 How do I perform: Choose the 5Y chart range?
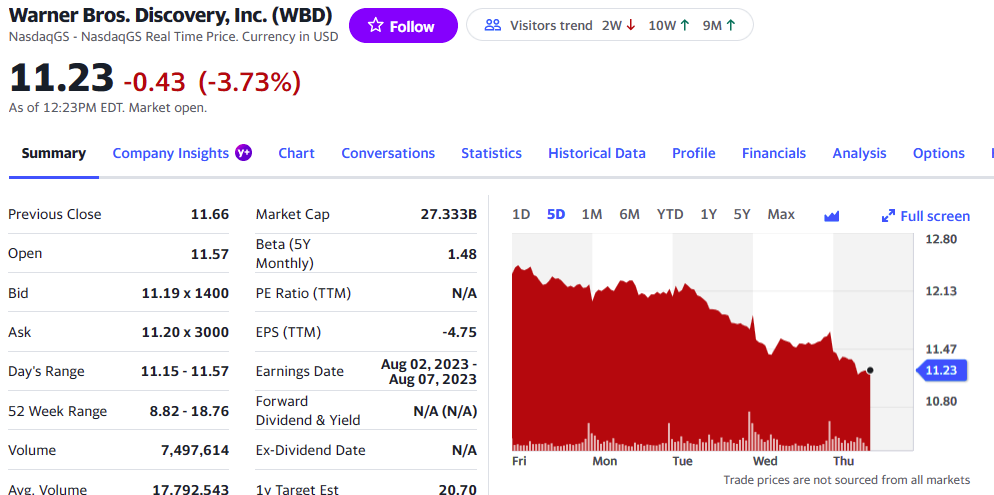(741, 214)
